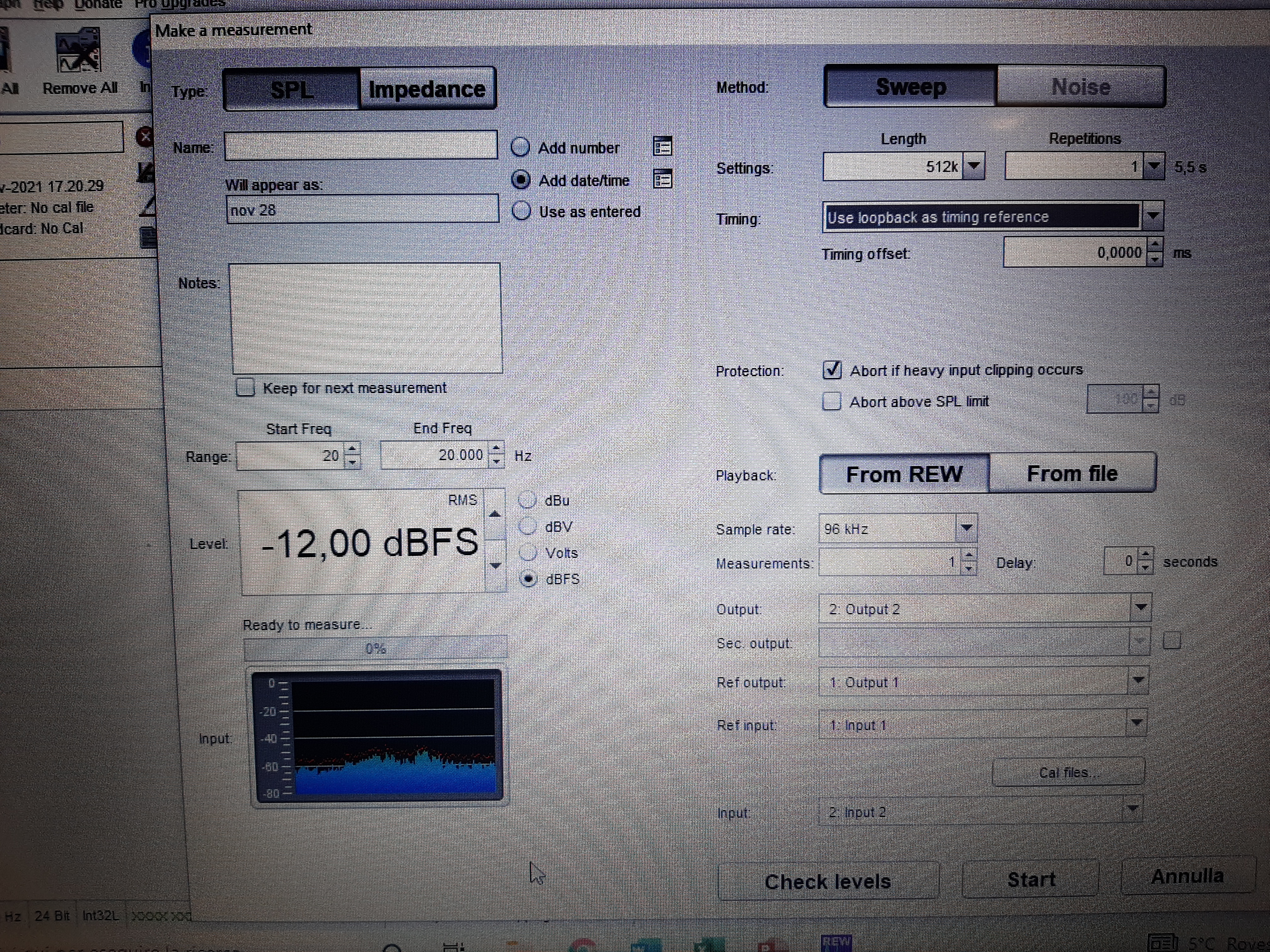Image resolution: width=1270 pixels, height=952 pixels.
Task: Expand the Output 2 device dropdown
Action: [x=1140, y=608]
